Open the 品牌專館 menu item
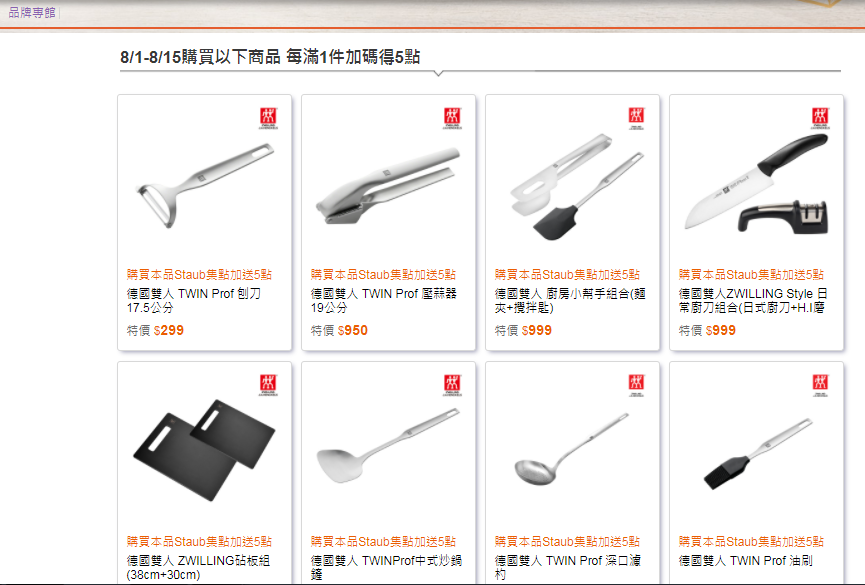The width and height of the screenshot is (865, 585). [32, 12]
